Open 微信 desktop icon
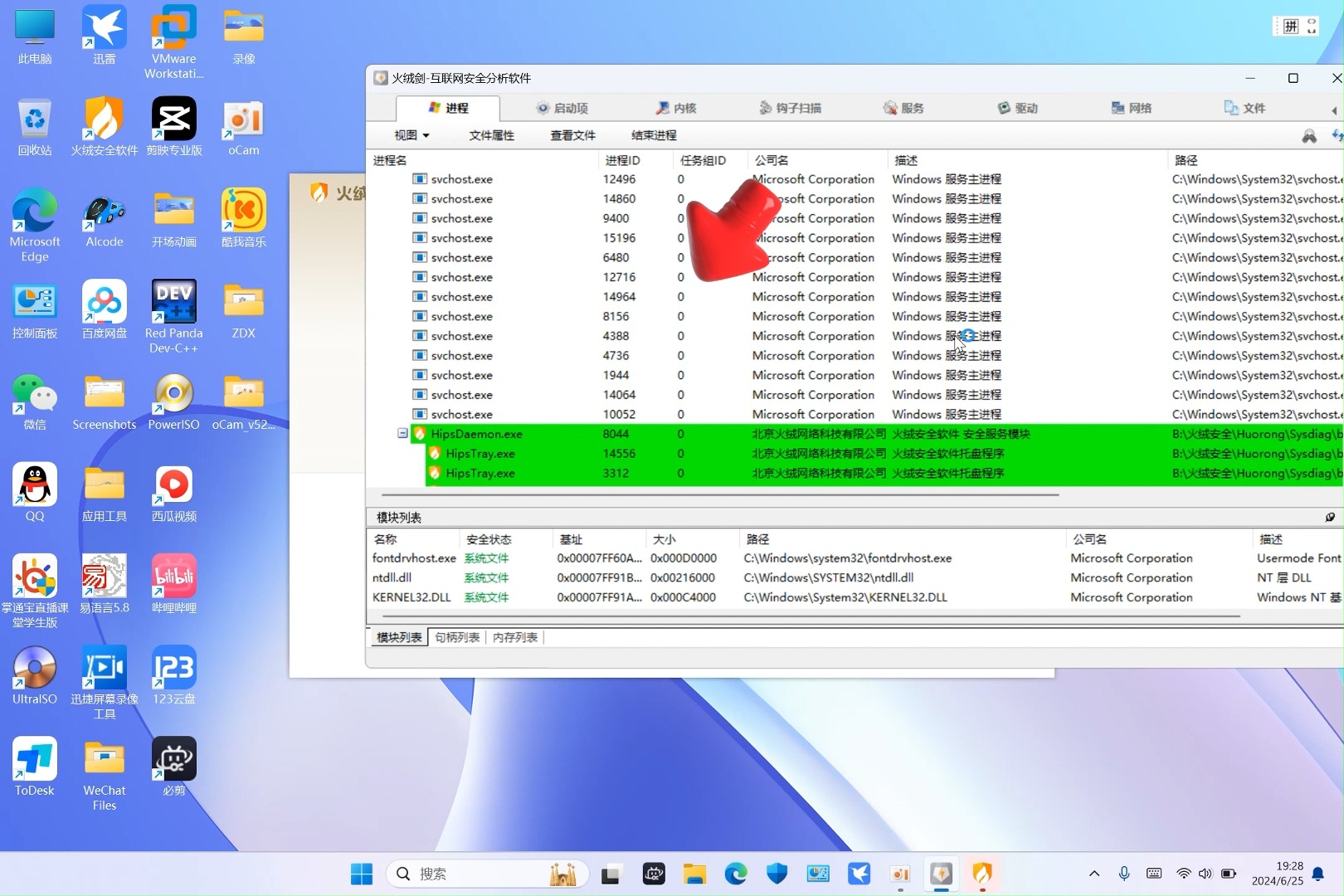This screenshot has width=1344, height=896. pos(35,401)
